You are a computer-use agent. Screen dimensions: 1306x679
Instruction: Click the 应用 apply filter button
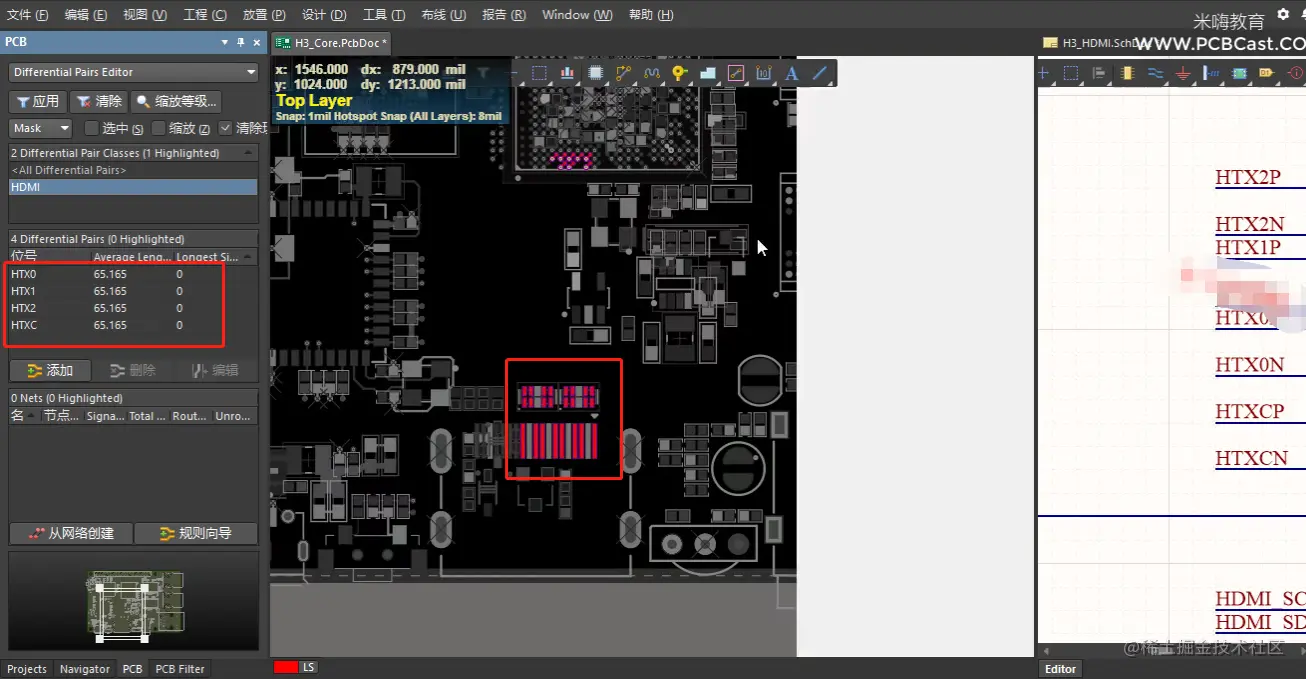point(38,101)
